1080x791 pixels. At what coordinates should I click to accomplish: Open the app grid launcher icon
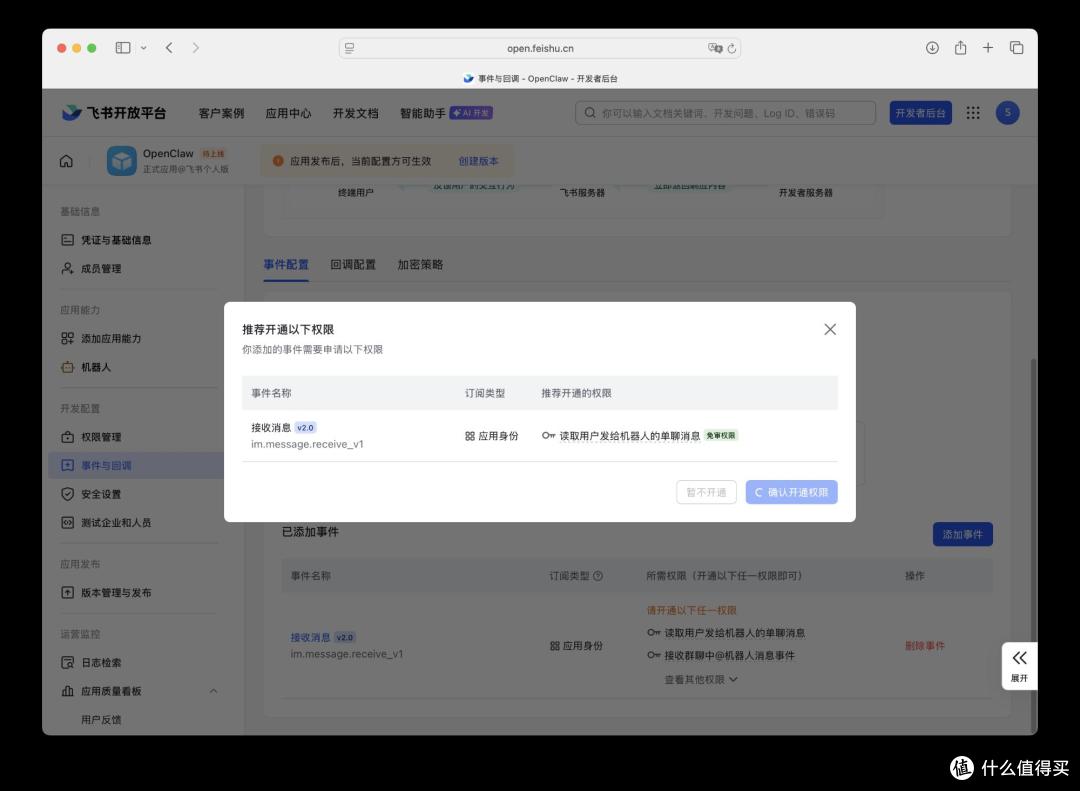pos(973,113)
